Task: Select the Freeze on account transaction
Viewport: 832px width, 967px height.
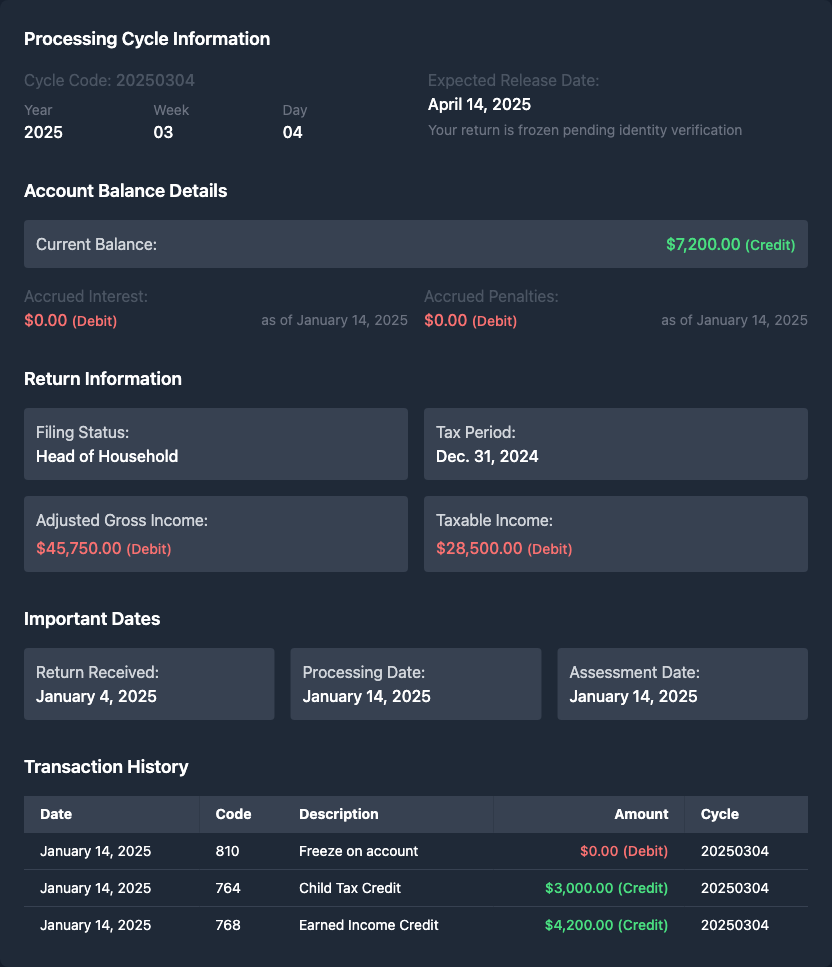Action: click(x=358, y=851)
